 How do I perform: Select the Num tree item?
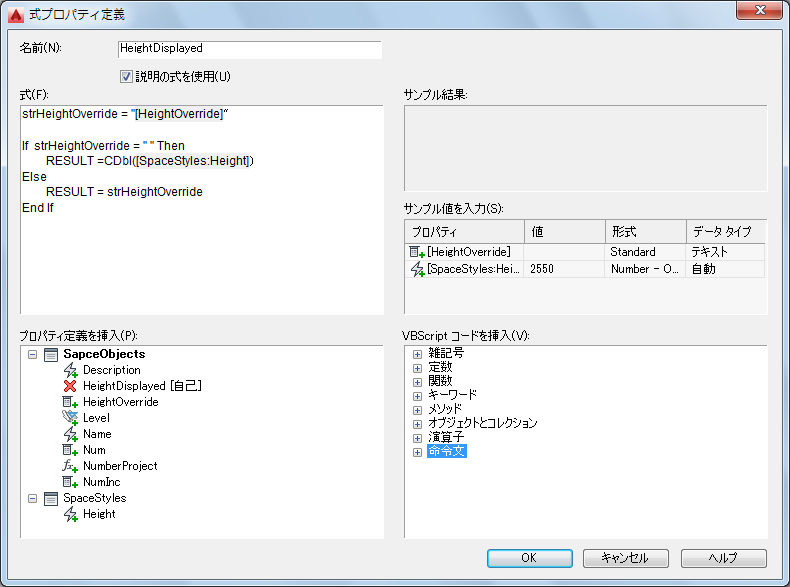94,450
